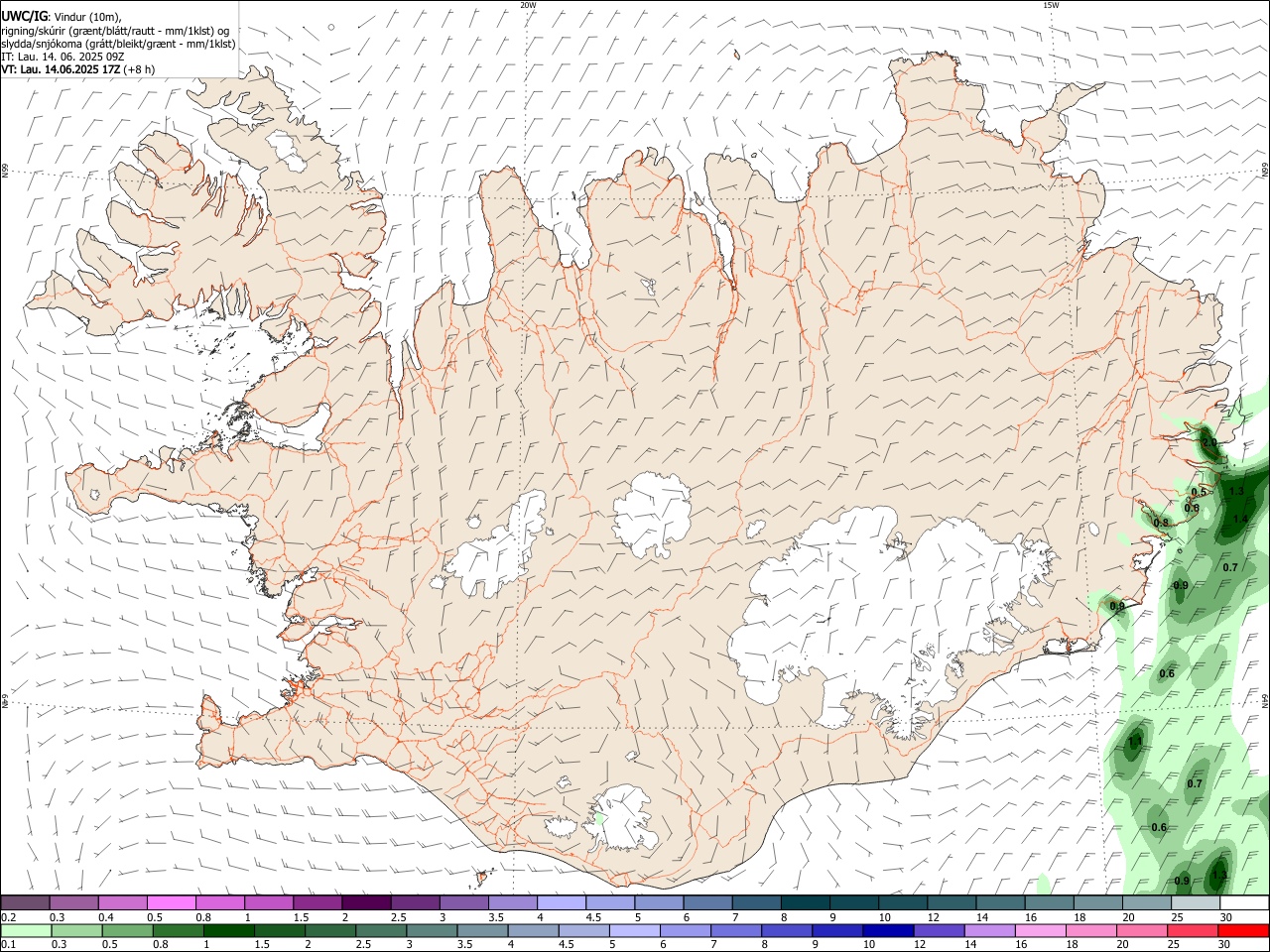The image size is (1270, 952).
Task: Click the light green 0.1 rain legend swatch
Action: click(x=25, y=930)
